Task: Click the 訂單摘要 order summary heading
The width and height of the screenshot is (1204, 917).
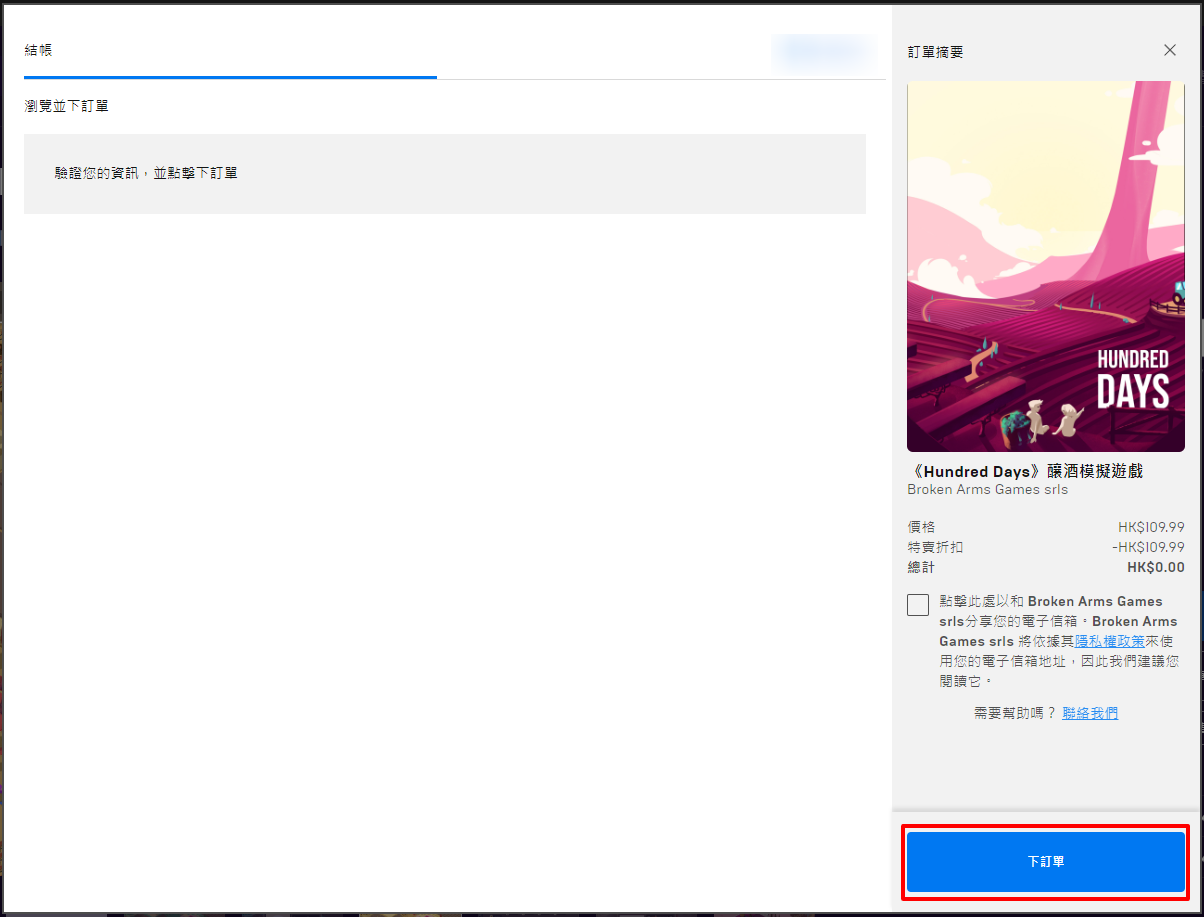Action: click(935, 51)
